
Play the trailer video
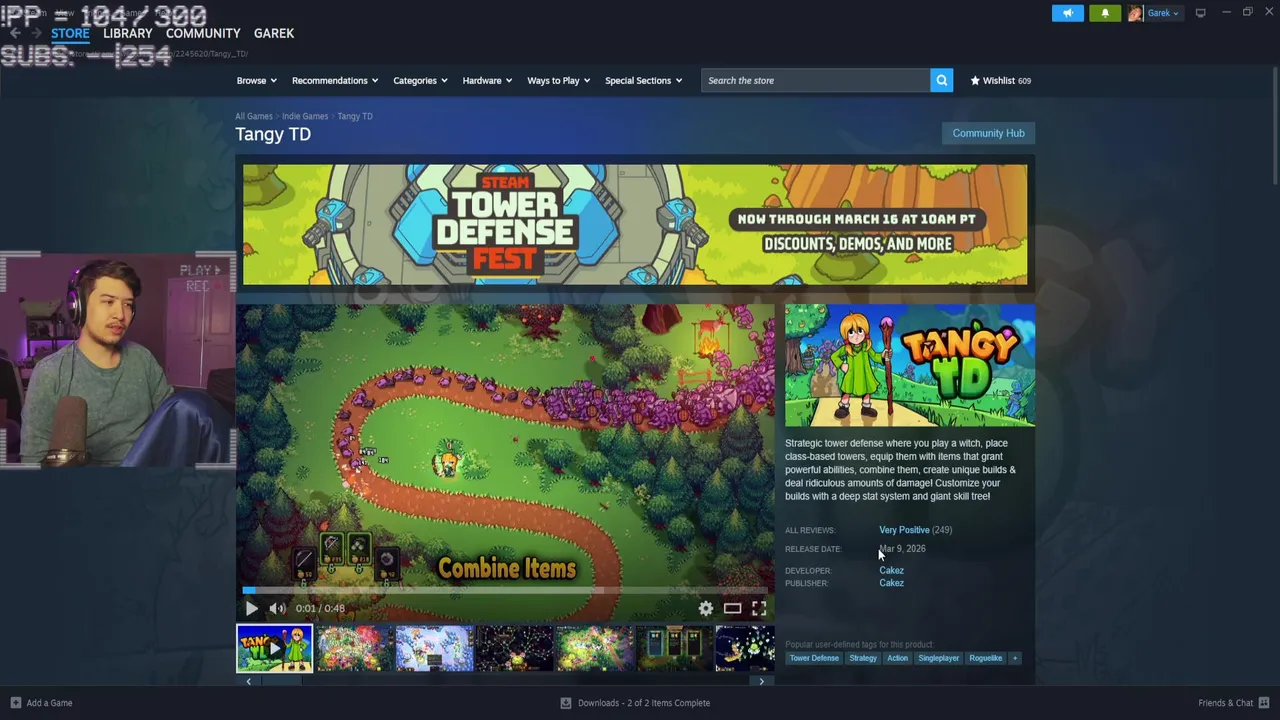[x=251, y=608]
